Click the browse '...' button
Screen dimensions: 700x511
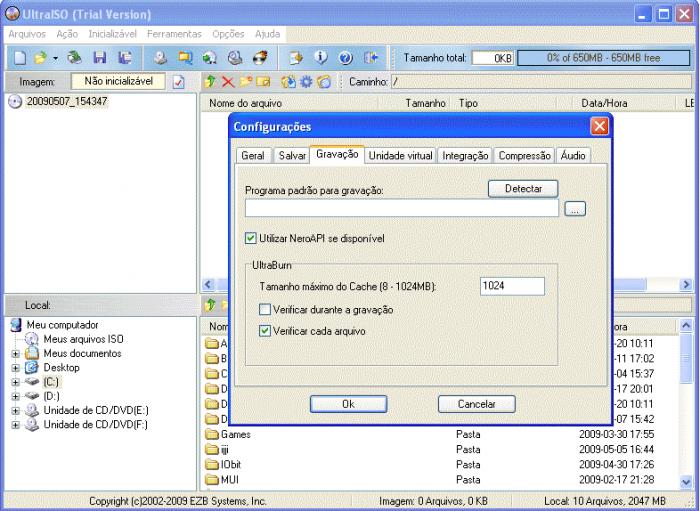coord(575,208)
